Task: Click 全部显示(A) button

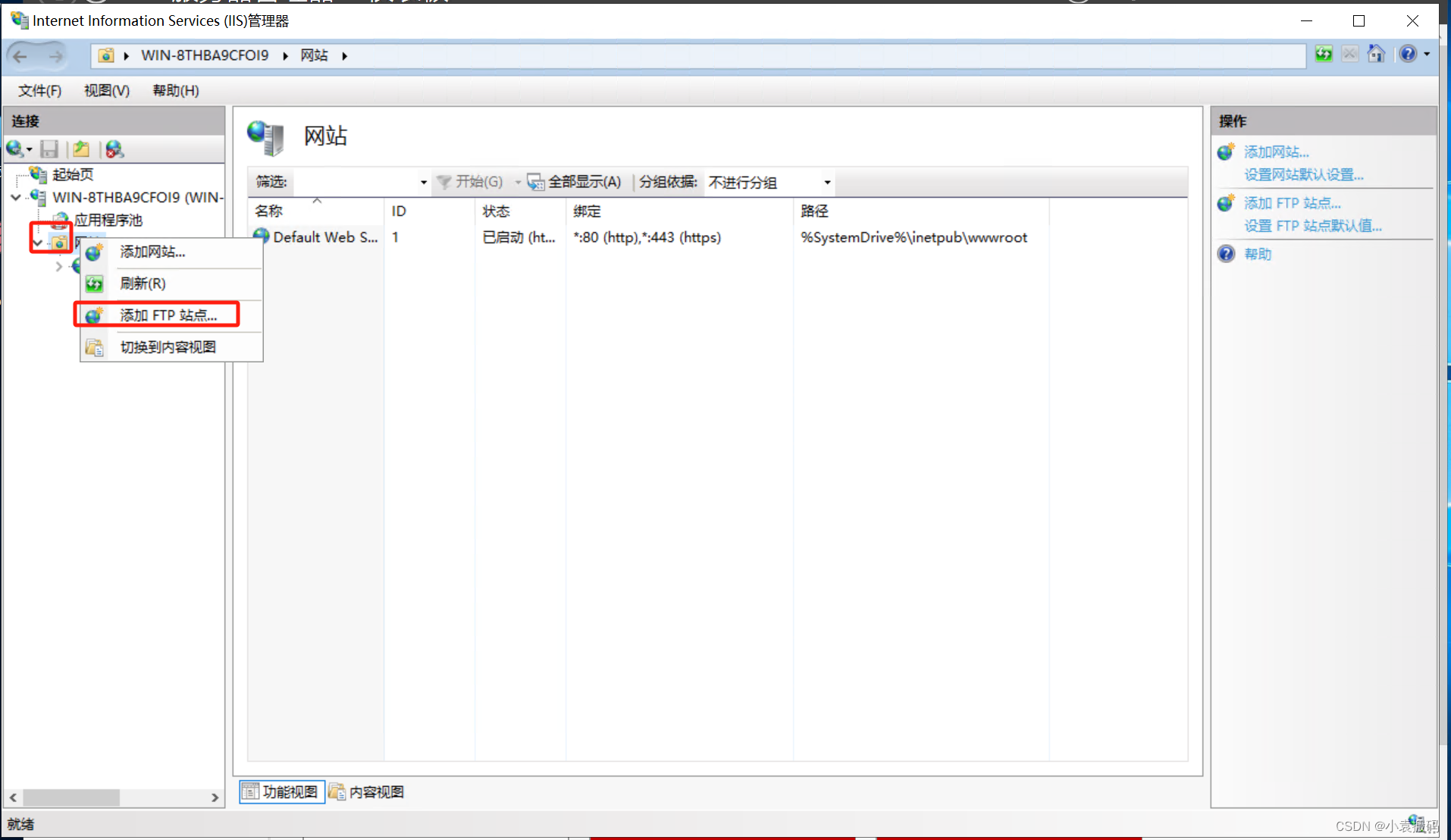Action: click(x=575, y=182)
